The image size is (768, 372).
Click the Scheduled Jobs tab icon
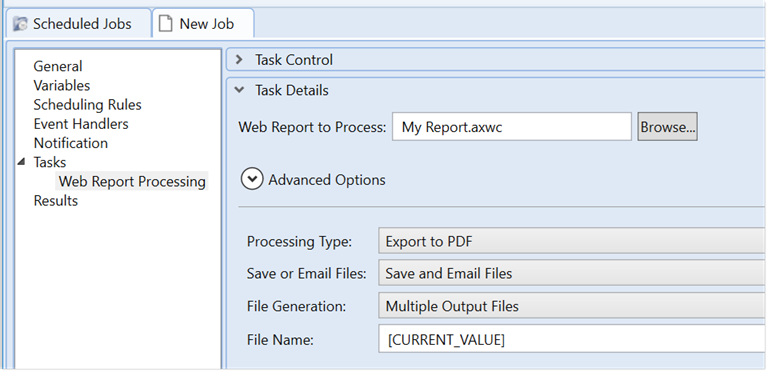(20, 24)
